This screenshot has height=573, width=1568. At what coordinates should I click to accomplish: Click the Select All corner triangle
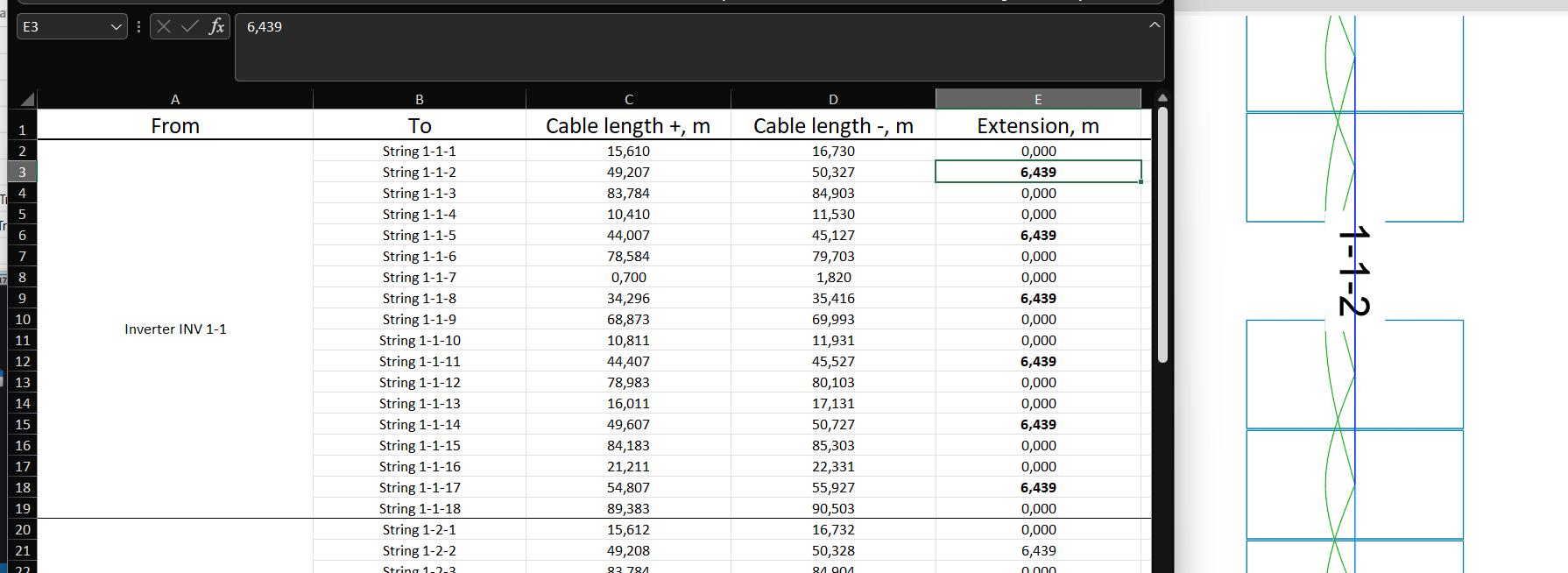click(x=26, y=99)
